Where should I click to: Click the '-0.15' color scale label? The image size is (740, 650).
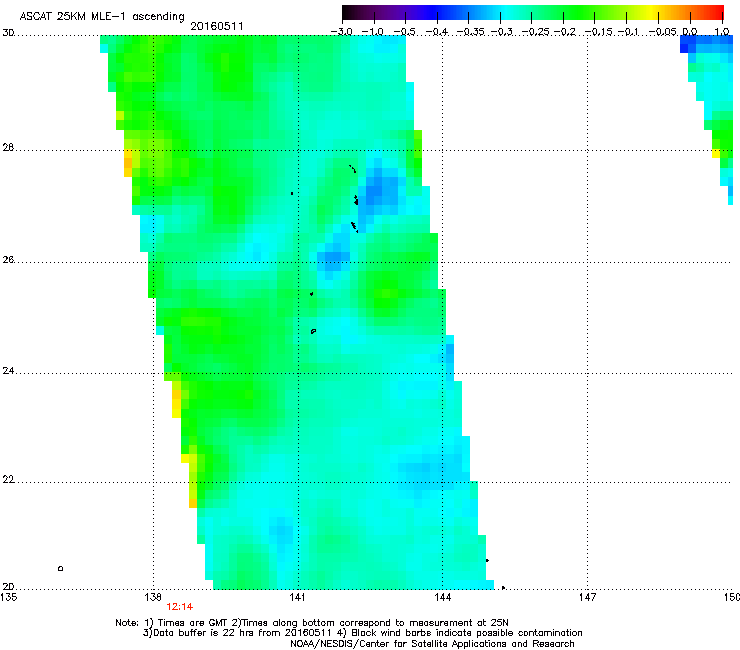point(598,32)
